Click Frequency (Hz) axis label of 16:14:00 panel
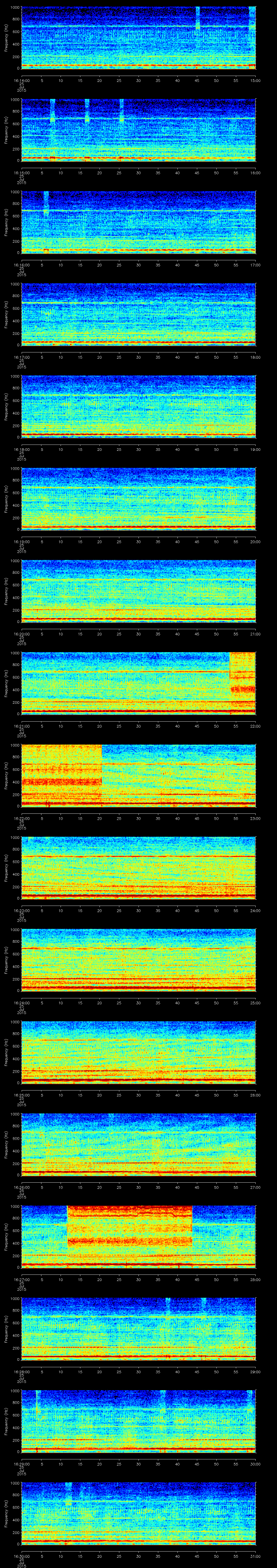The image size is (277, 1568). point(6,38)
